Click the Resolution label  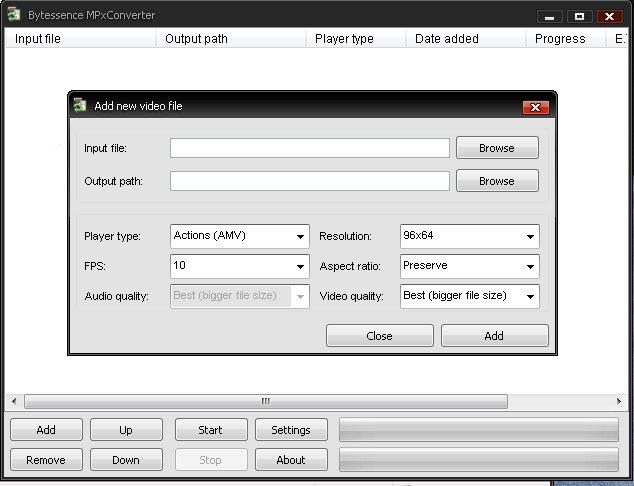345,236
